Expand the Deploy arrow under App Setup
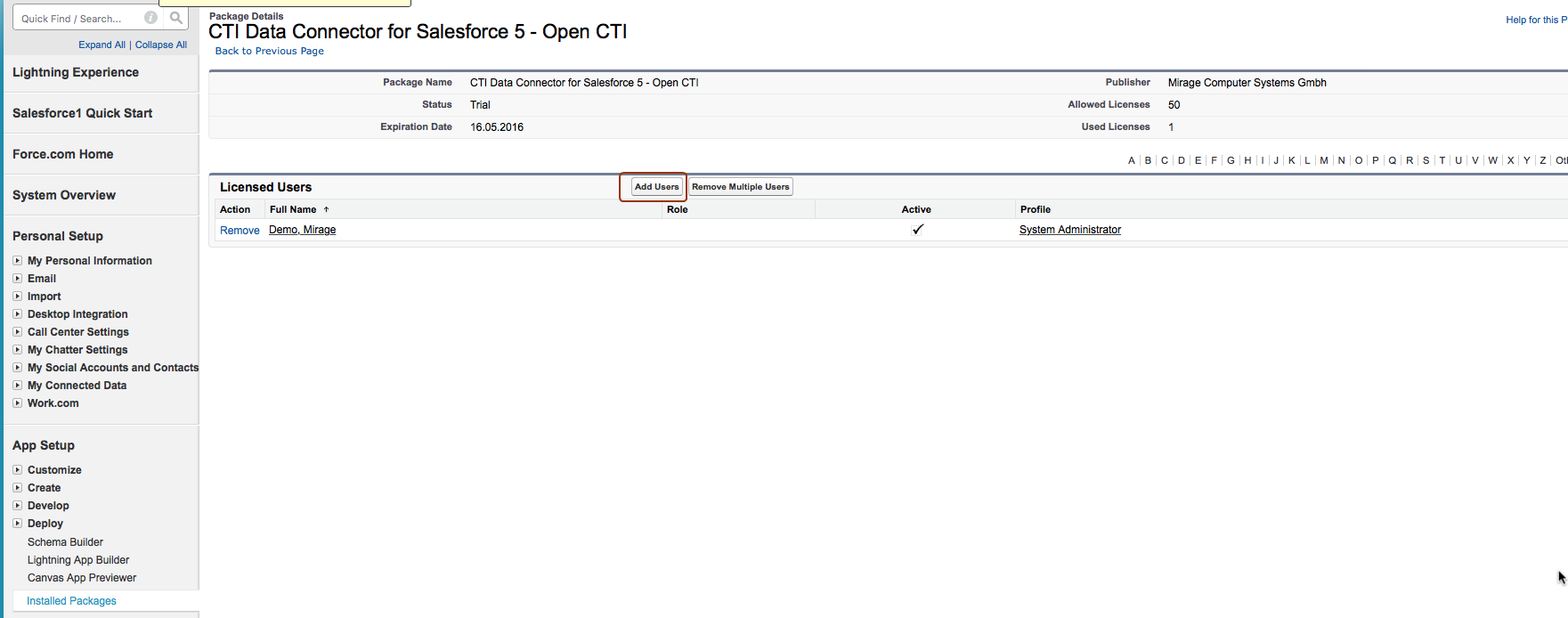The height and width of the screenshot is (618, 1568). click(17, 524)
